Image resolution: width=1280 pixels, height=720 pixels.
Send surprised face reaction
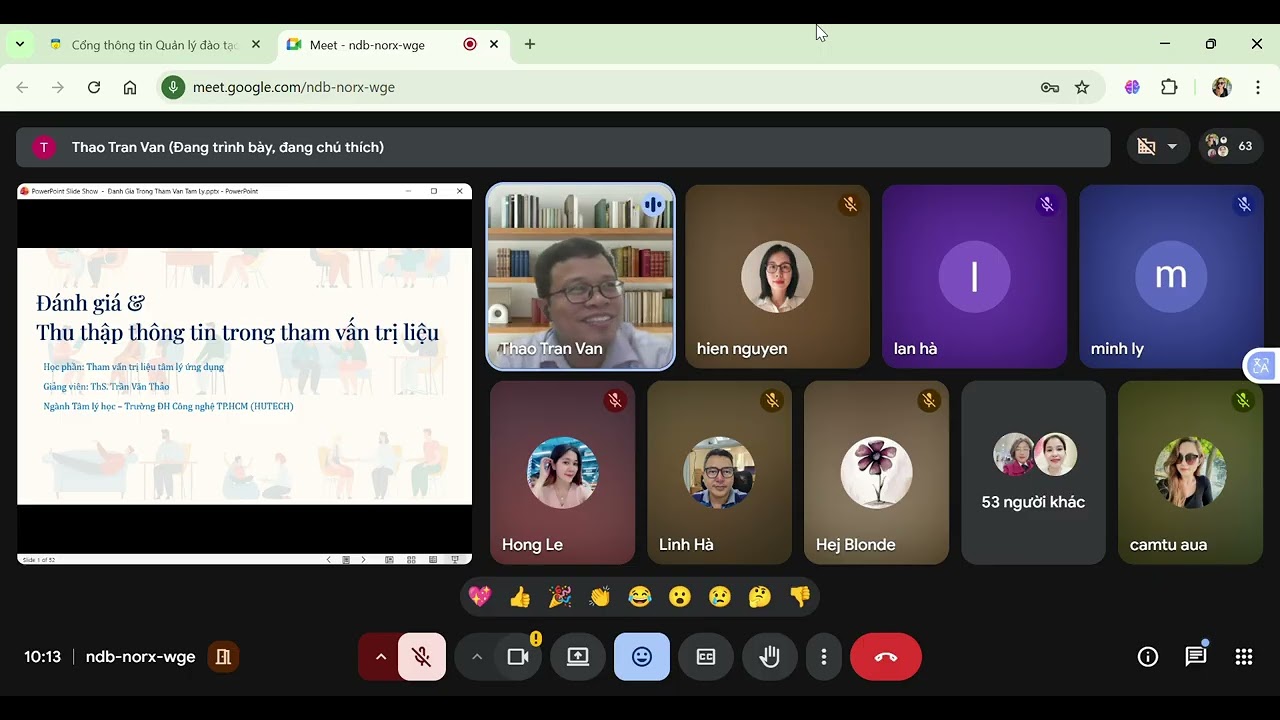point(680,597)
